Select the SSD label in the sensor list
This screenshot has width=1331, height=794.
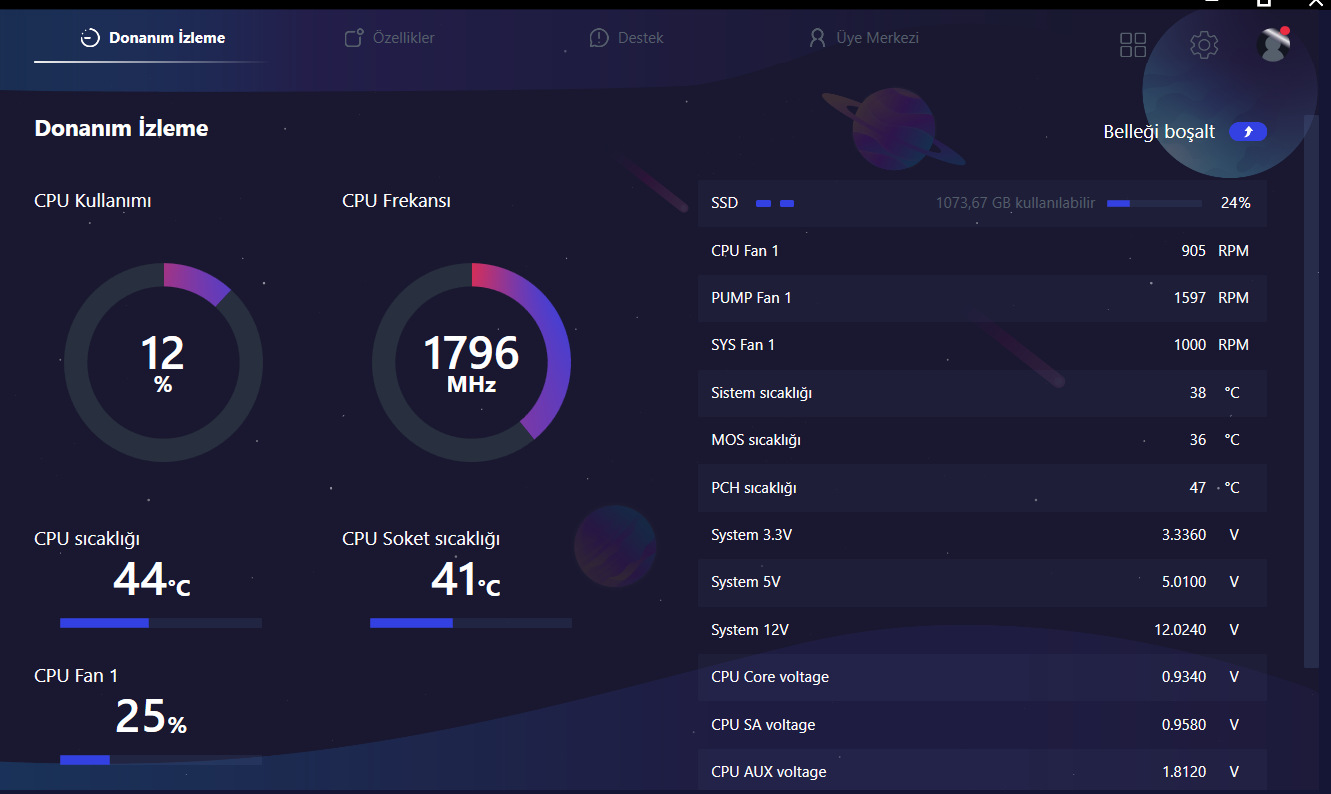tap(724, 203)
